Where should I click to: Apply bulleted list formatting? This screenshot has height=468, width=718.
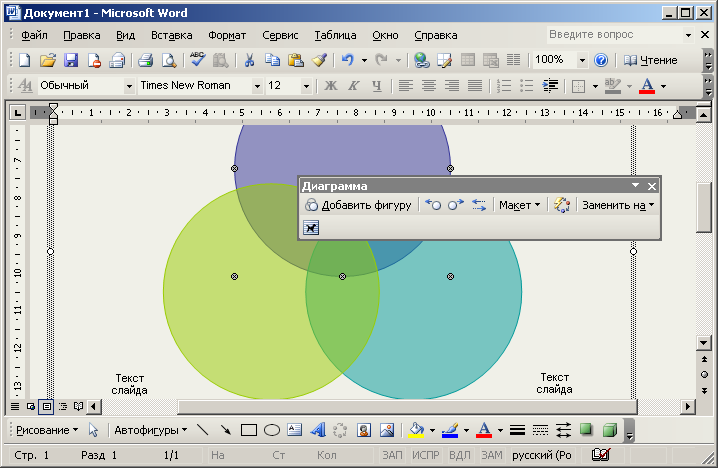click(x=527, y=86)
